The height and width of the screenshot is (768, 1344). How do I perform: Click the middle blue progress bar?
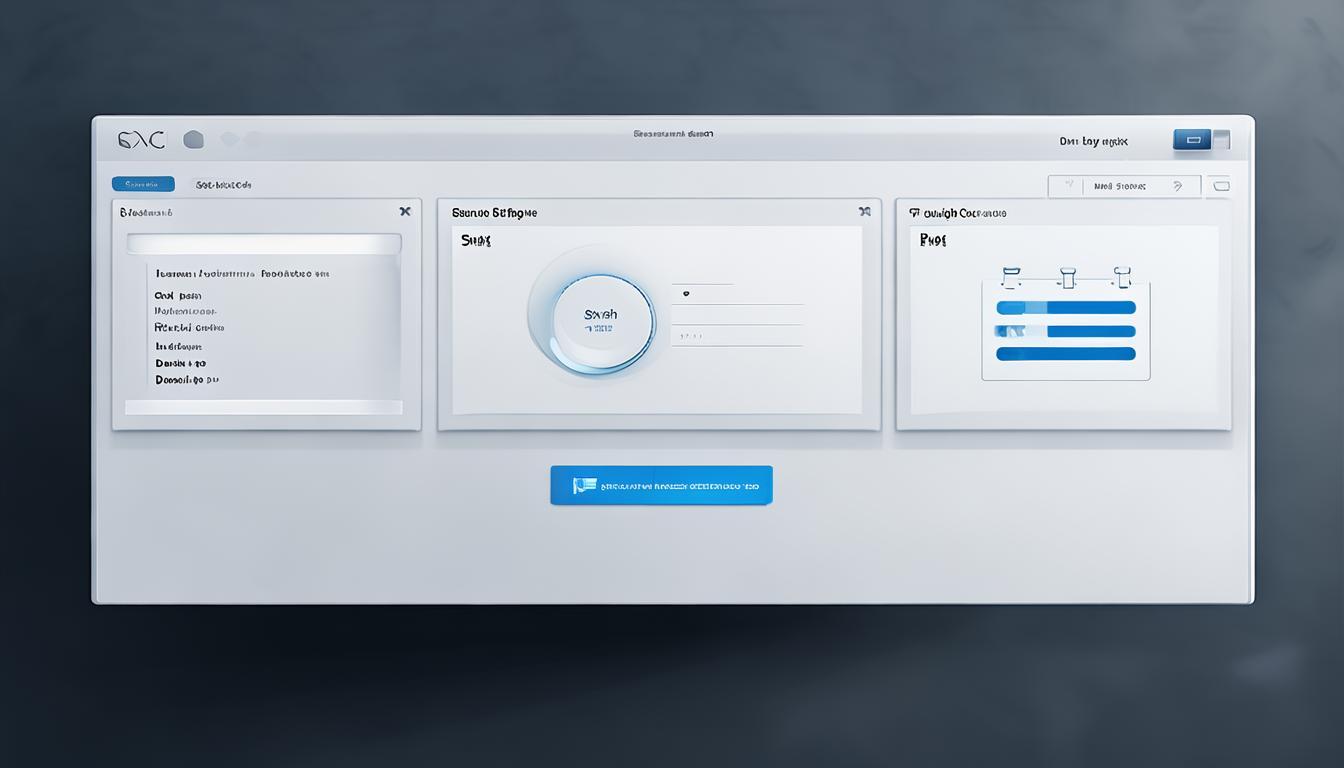coord(1066,331)
